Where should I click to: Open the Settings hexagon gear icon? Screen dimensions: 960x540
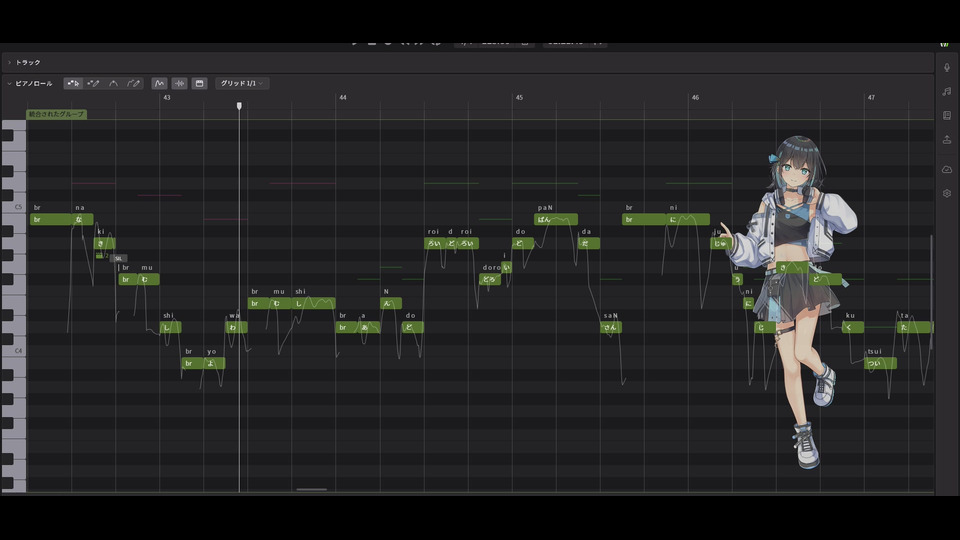pos(947,193)
